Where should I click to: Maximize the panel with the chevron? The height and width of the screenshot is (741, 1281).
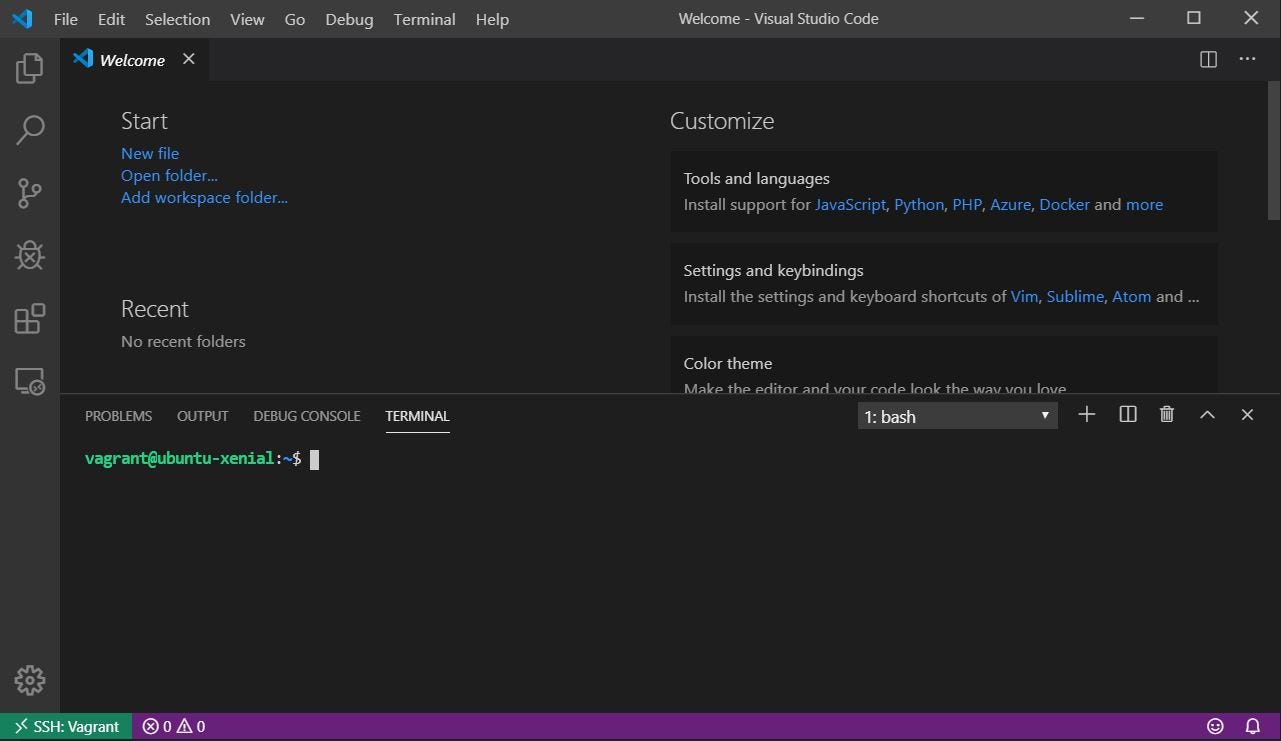coord(1206,414)
